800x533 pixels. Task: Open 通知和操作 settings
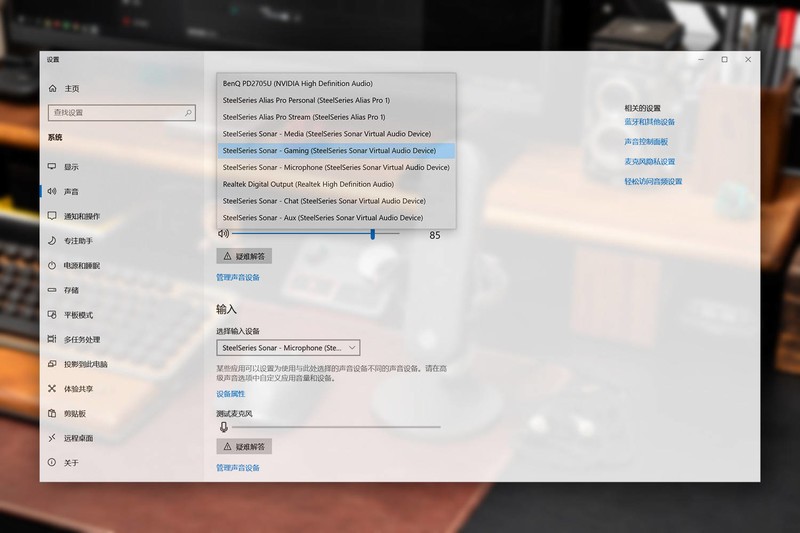[x=73, y=216]
